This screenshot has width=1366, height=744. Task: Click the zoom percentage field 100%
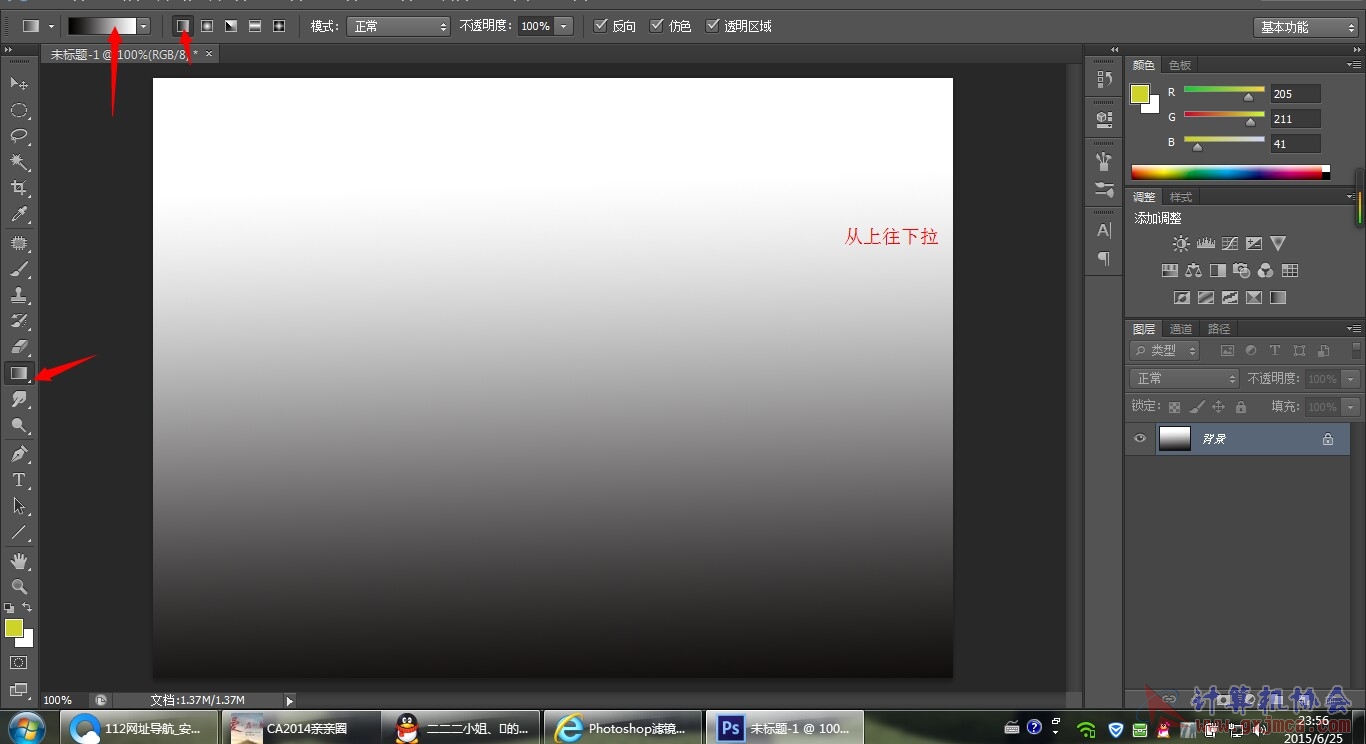click(x=58, y=700)
